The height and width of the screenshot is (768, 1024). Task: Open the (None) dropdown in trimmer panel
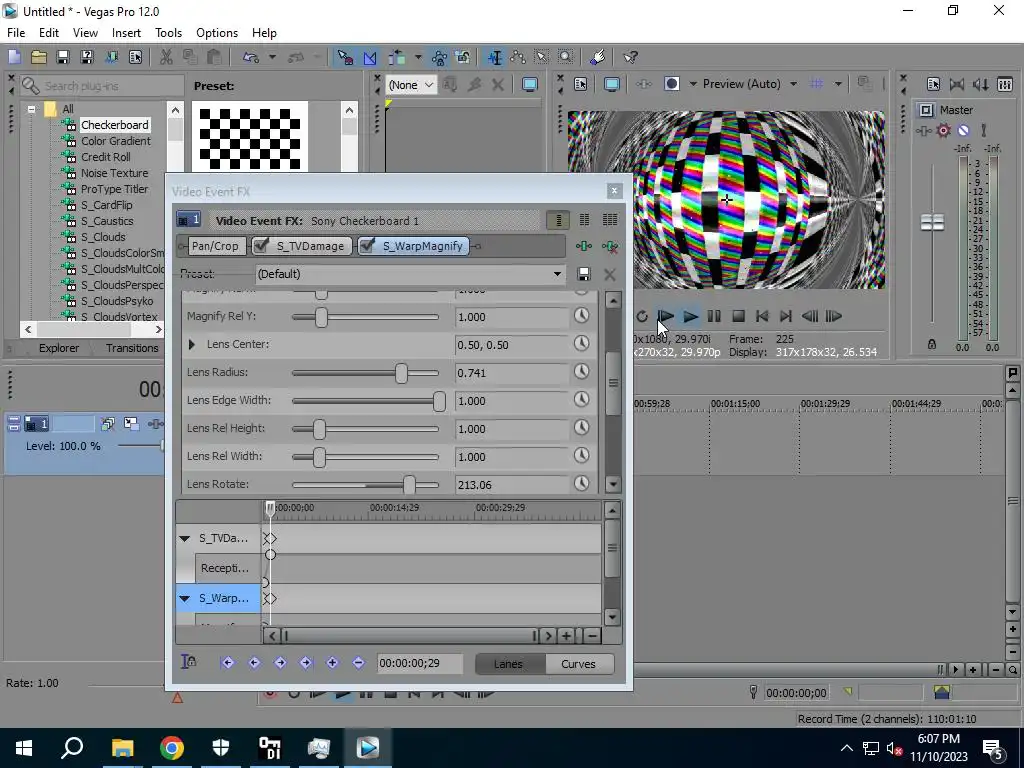point(412,85)
